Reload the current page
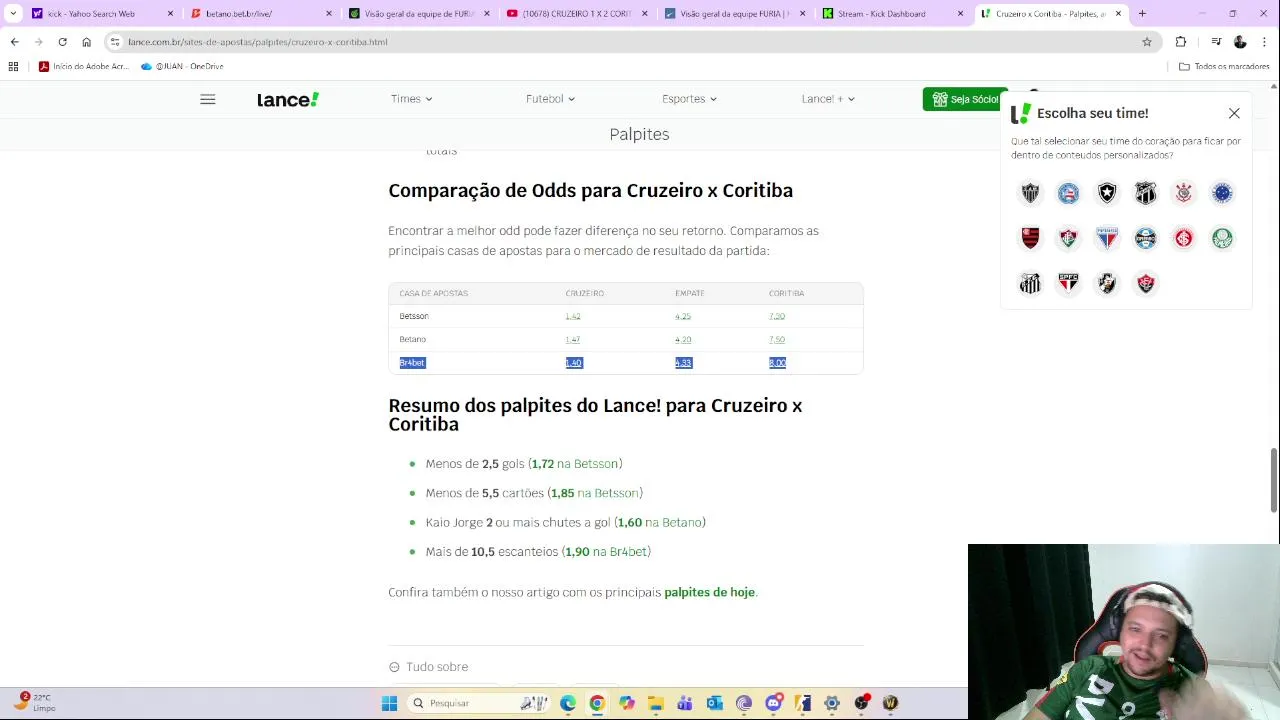Image resolution: width=1280 pixels, height=720 pixels. (62, 42)
